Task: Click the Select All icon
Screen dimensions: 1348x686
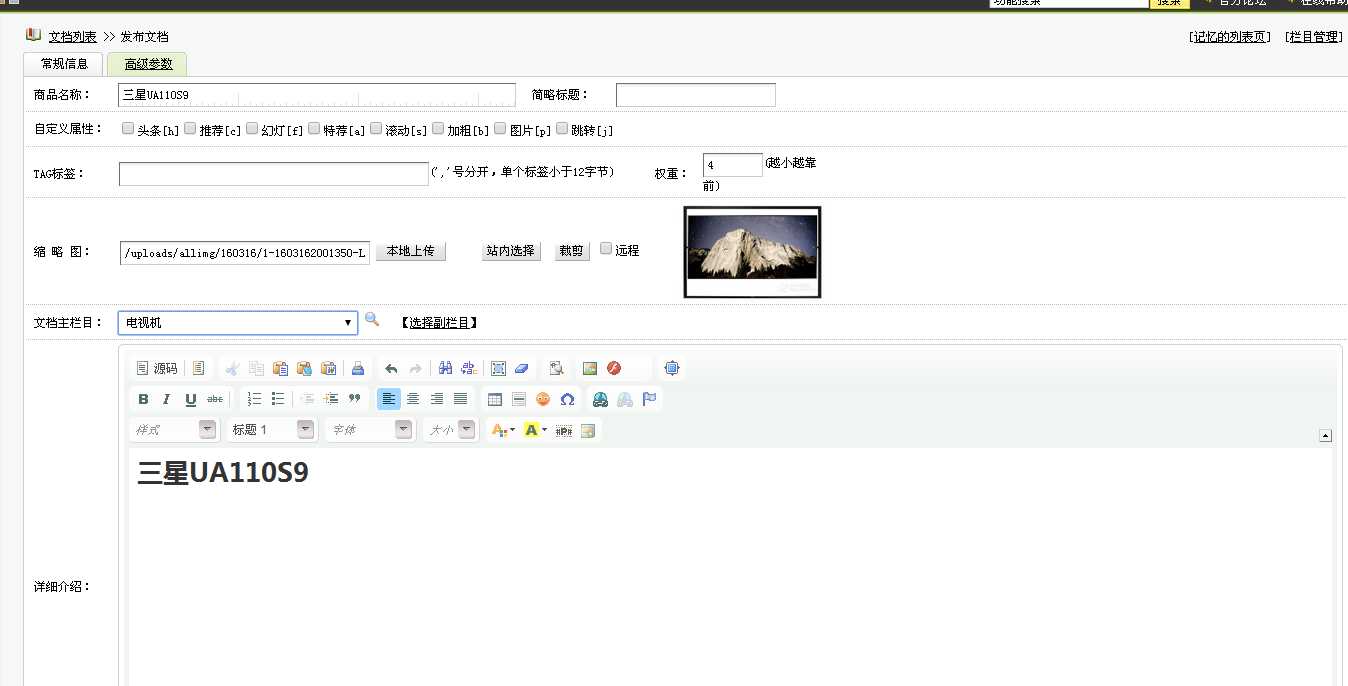Action: coord(498,368)
